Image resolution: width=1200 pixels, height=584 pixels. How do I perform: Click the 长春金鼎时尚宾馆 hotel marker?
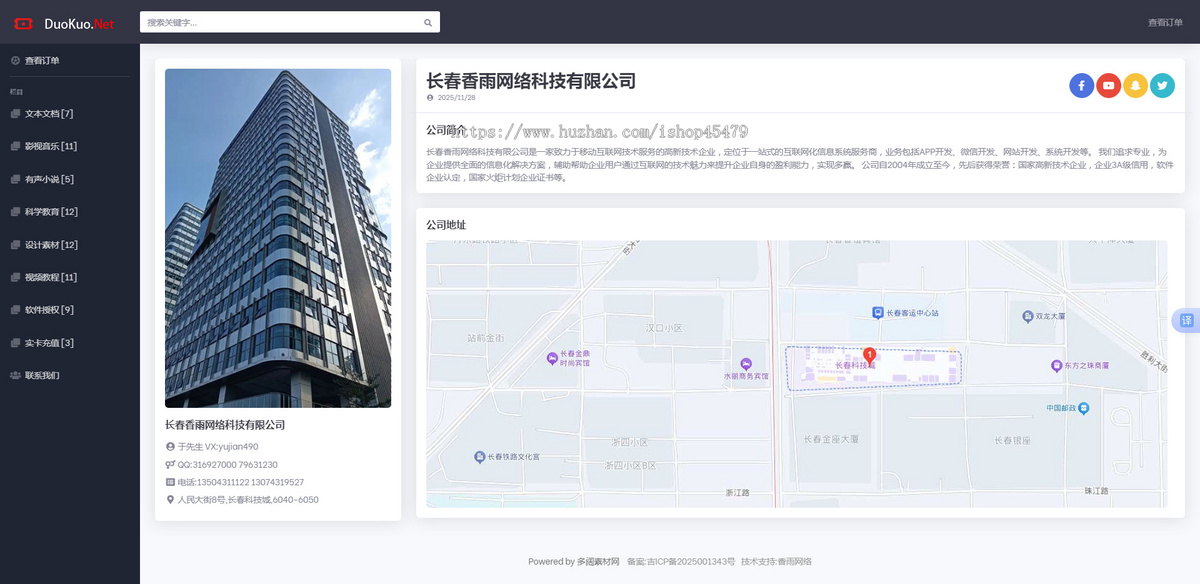tap(552, 358)
